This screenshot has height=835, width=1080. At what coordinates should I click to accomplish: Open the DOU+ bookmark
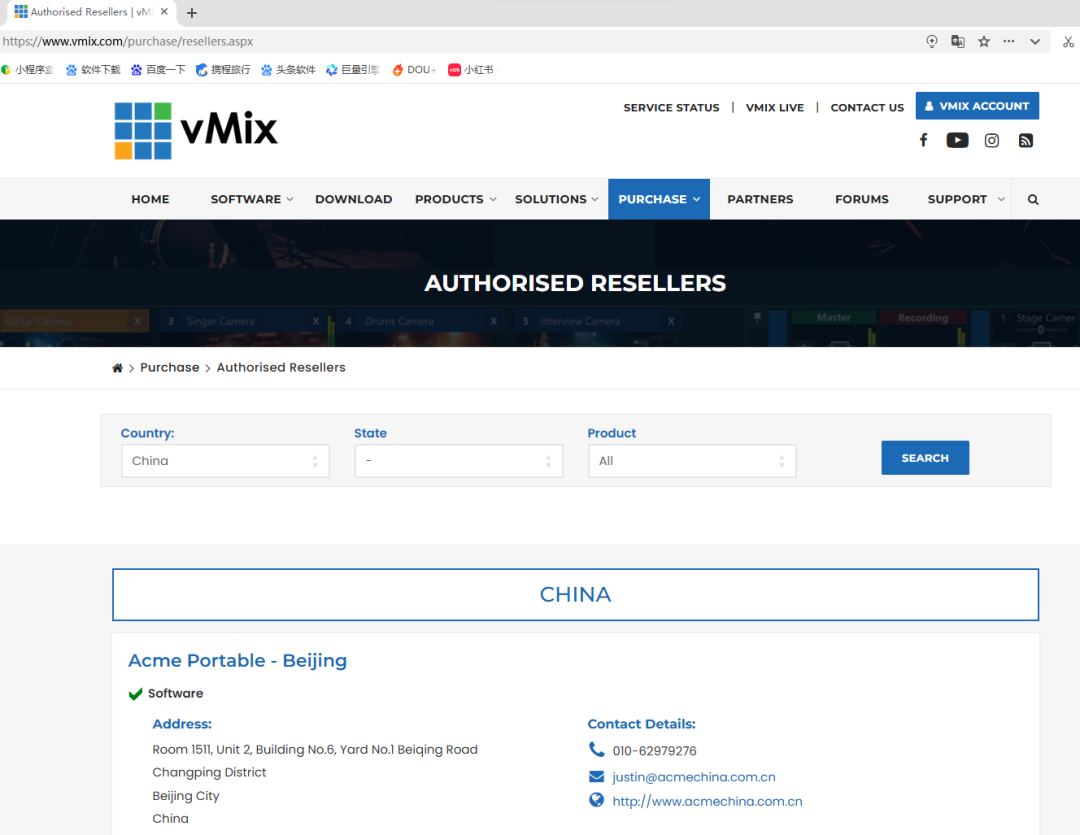pyautogui.click(x=414, y=70)
